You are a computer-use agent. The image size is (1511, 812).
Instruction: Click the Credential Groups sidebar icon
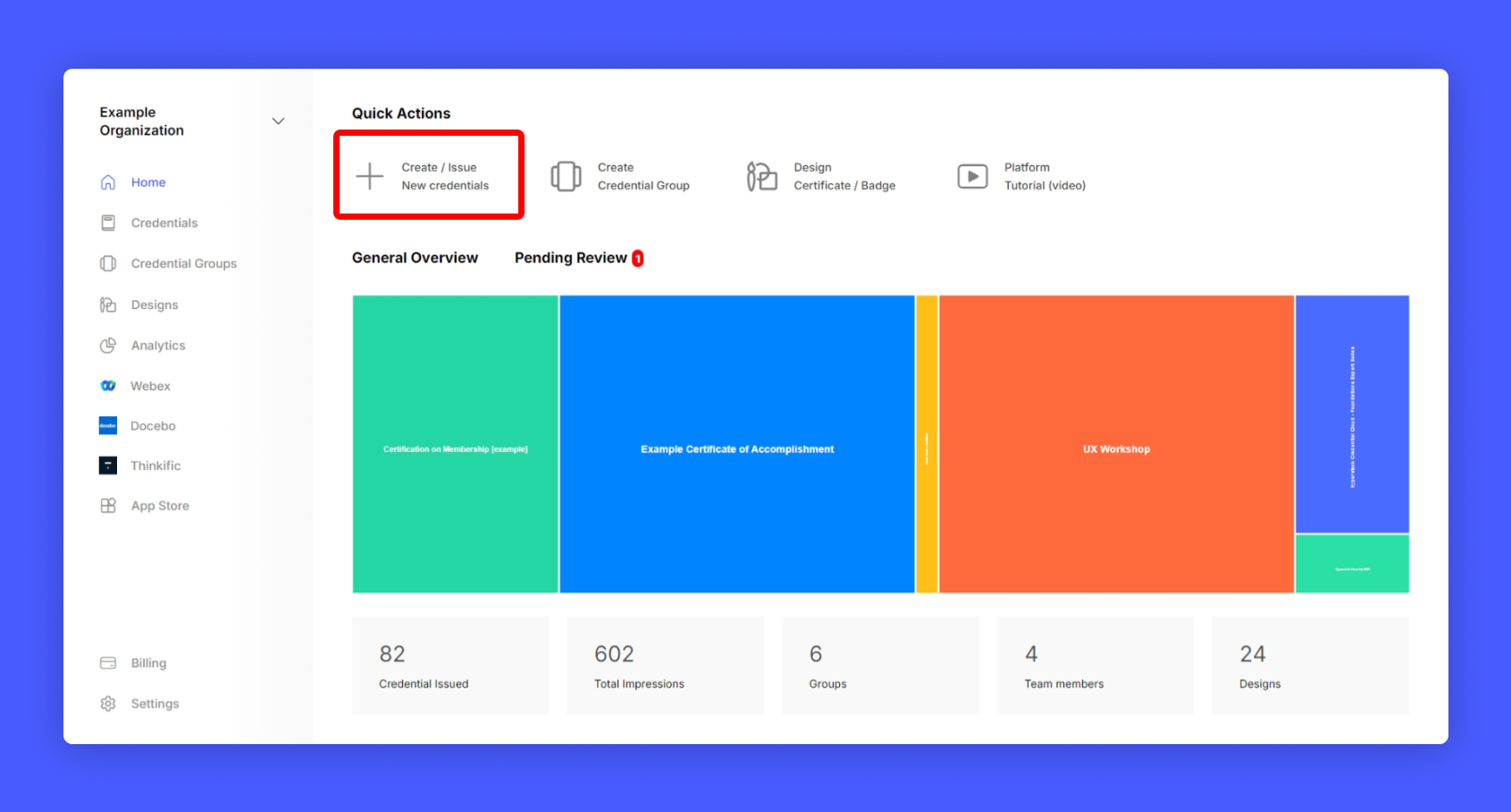coord(108,264)
